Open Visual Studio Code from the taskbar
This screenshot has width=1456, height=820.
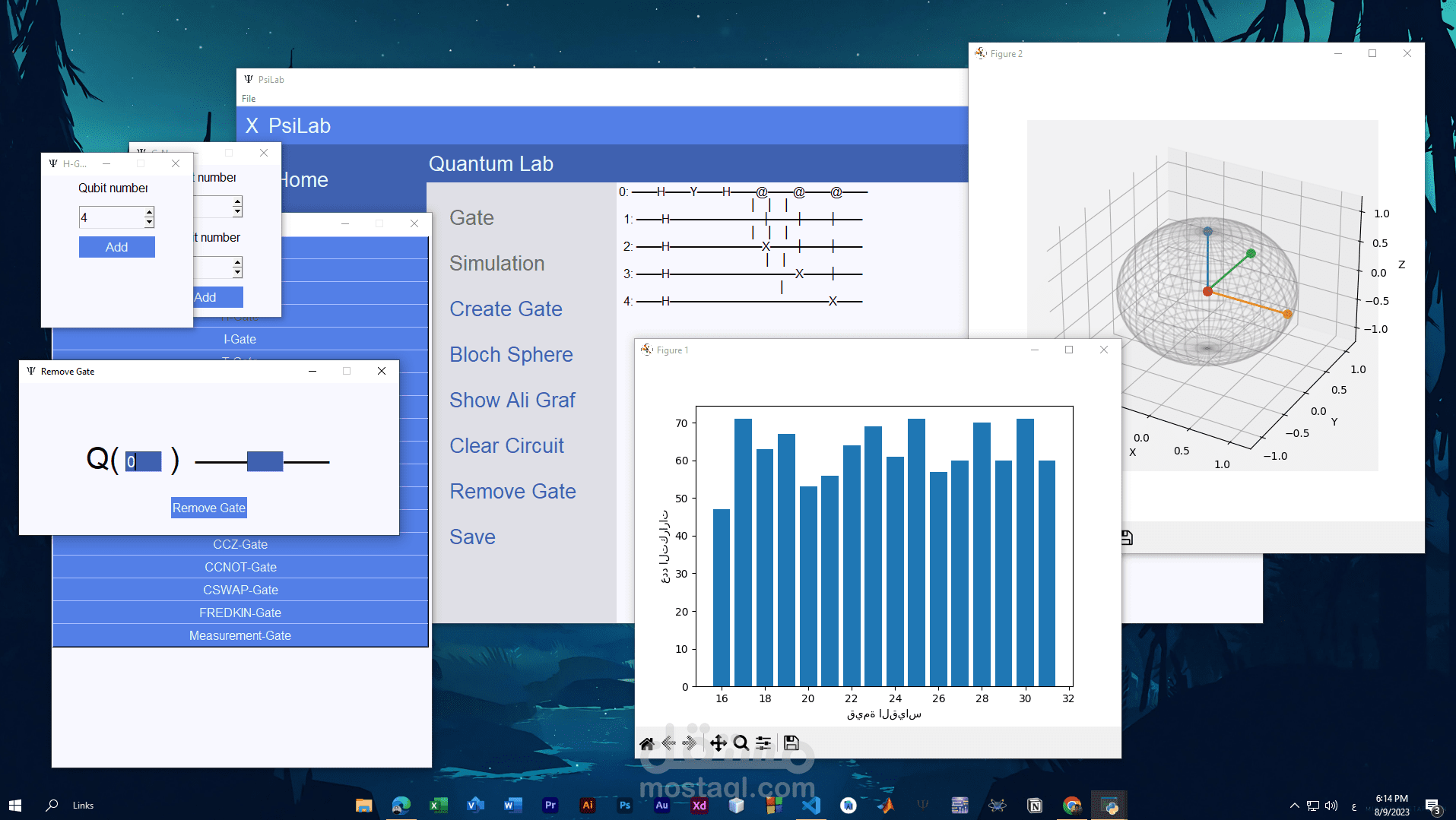coord(811,806)
